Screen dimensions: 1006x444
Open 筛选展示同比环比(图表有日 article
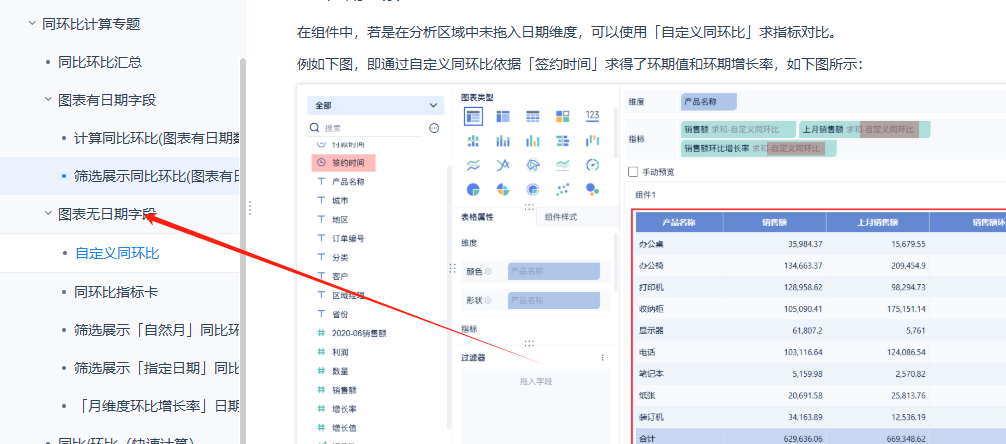pyautogui.click(x=157, y=176)
